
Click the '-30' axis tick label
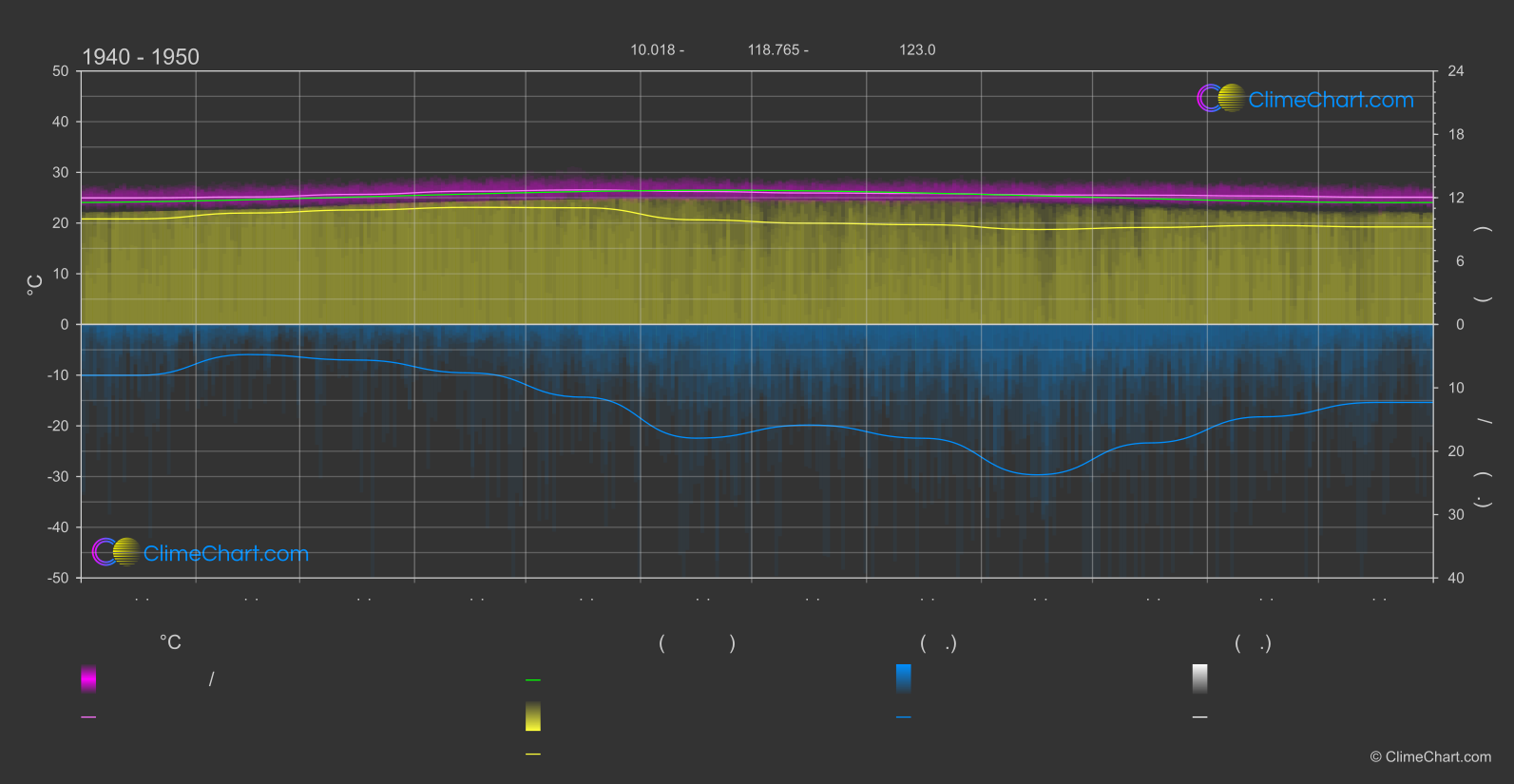click(x=58, y=476)
